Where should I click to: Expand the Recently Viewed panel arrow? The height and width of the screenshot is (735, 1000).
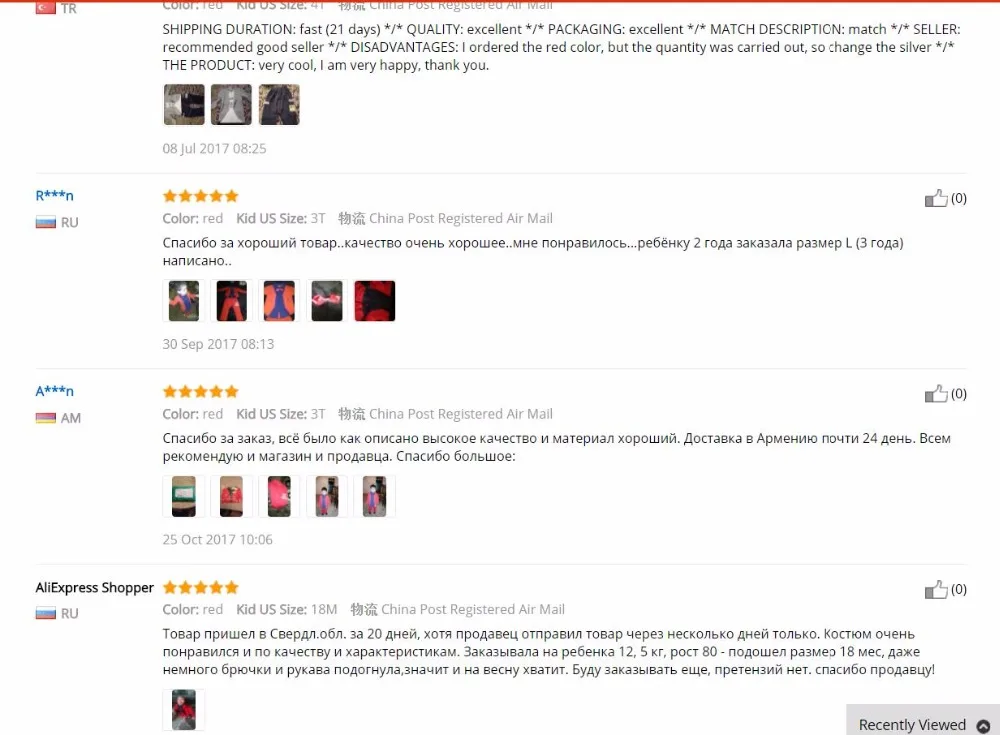[983, 725]
